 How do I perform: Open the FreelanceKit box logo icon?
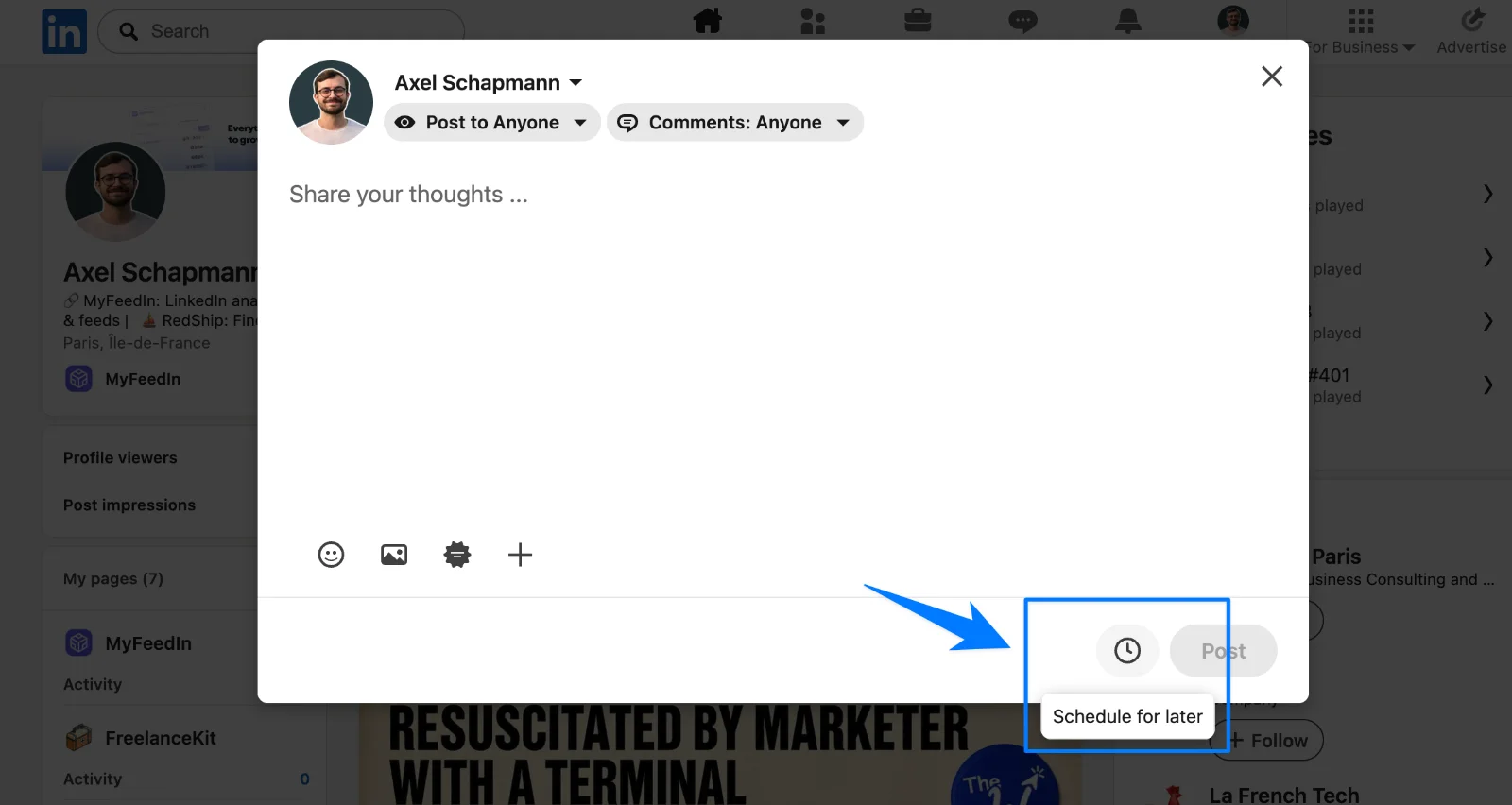click(78, 738)
